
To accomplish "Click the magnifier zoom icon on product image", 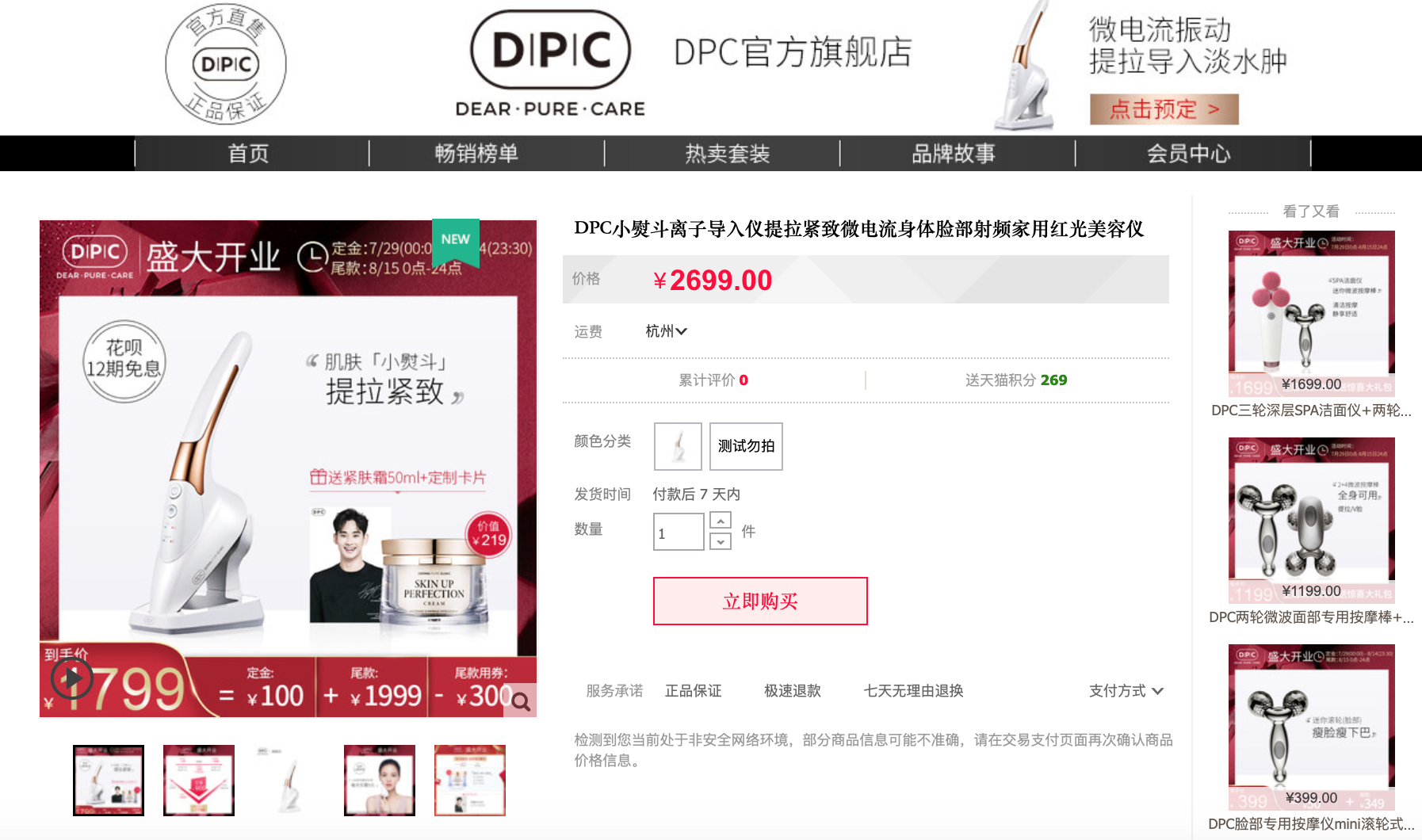I will click(520, 701).
